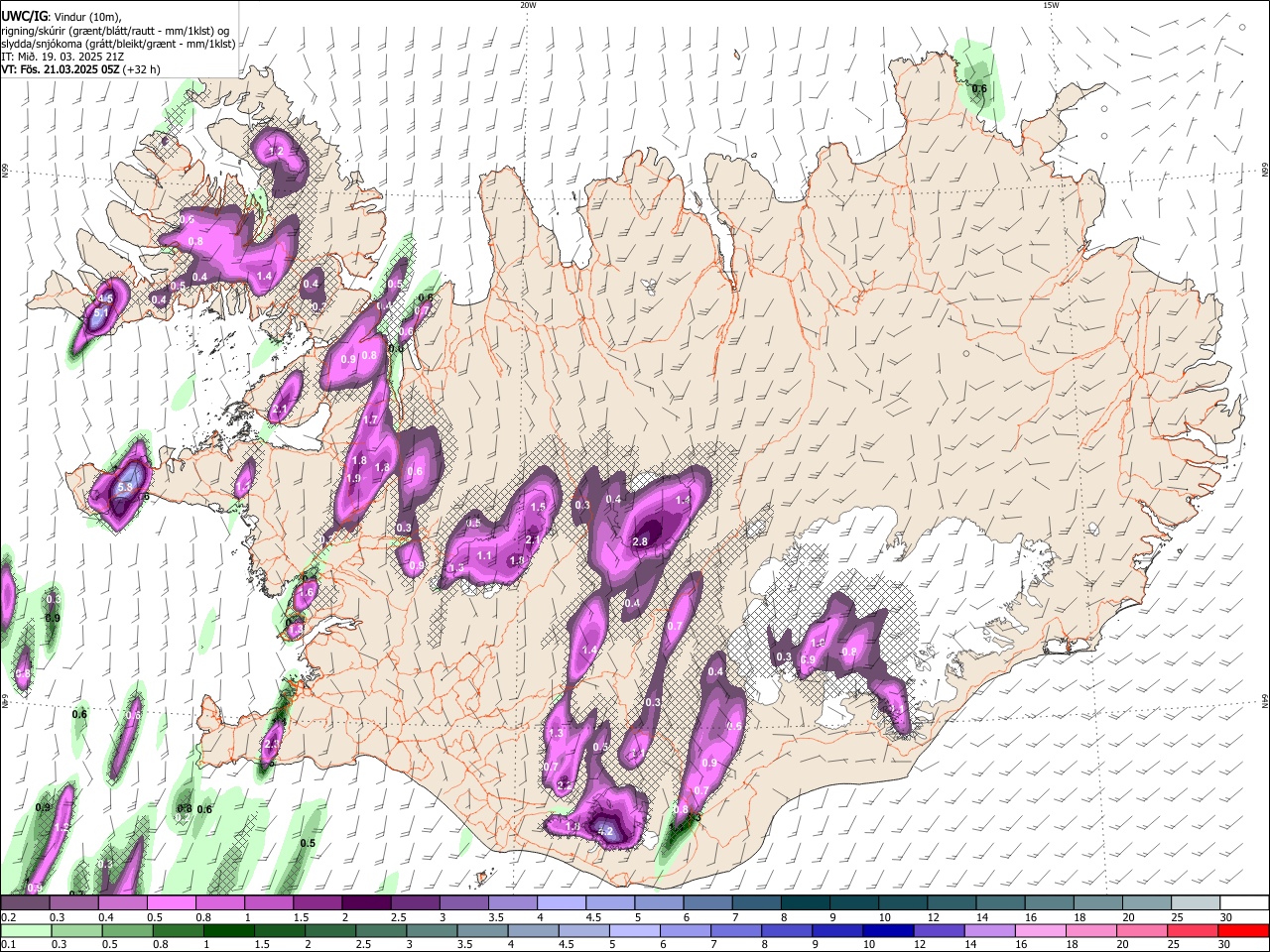Select the bright red rain swatch after 30
Viewport: 1270px width, 952px height.
click(1242, 931)
